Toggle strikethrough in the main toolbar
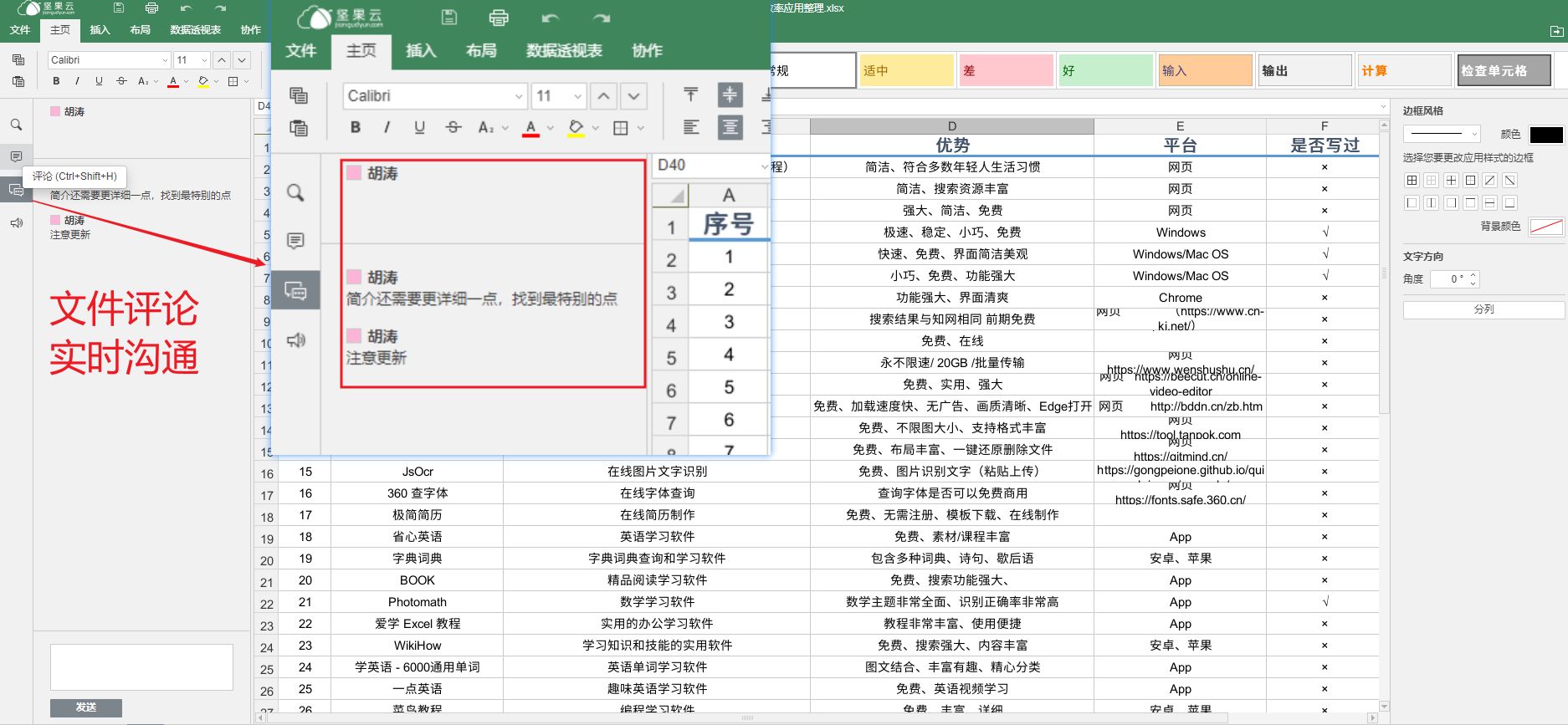The height and width of the screenshot is (725, 1568). 121,81
